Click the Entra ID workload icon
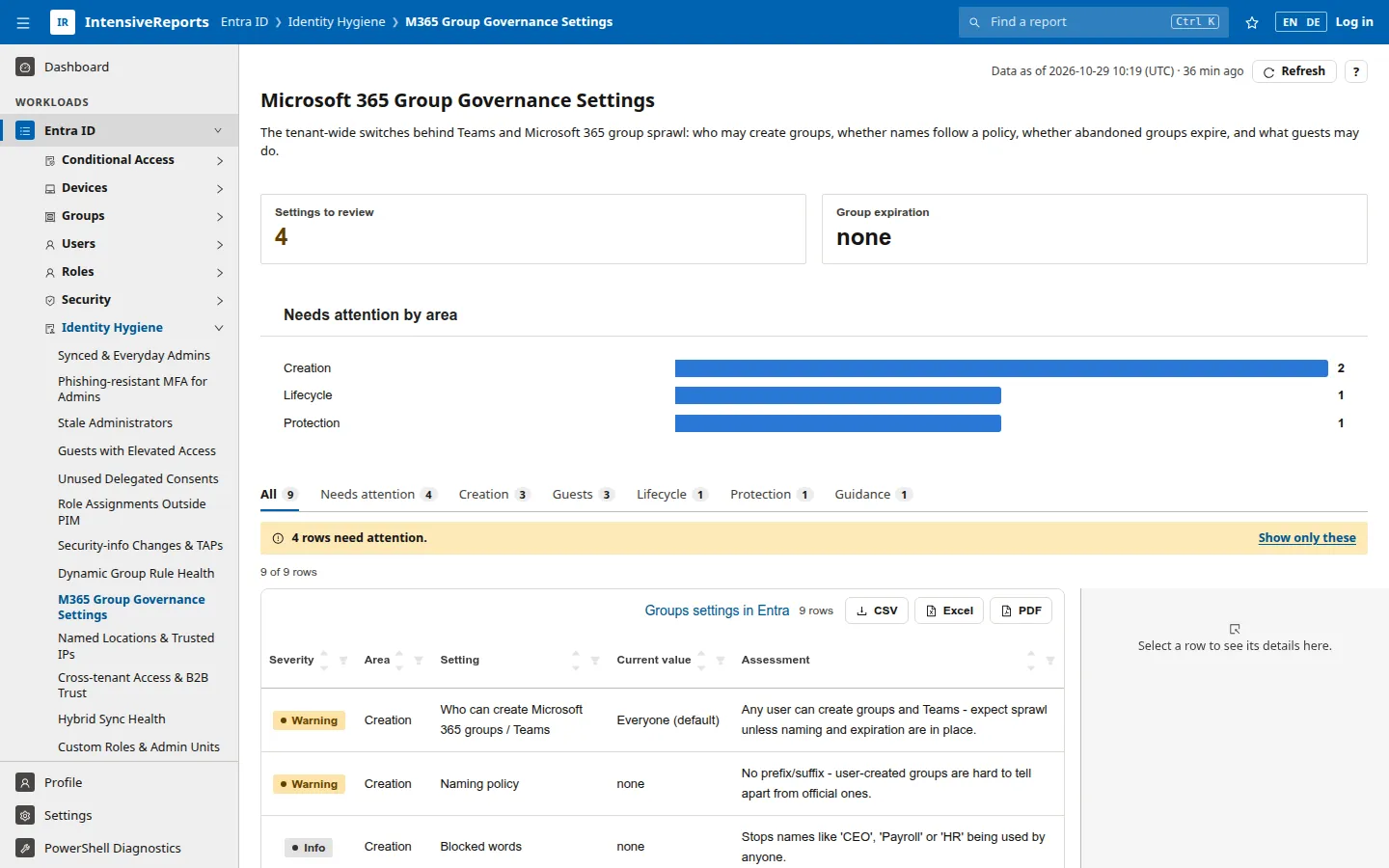This screenshot has height=868, width=1389. point(25,130)
